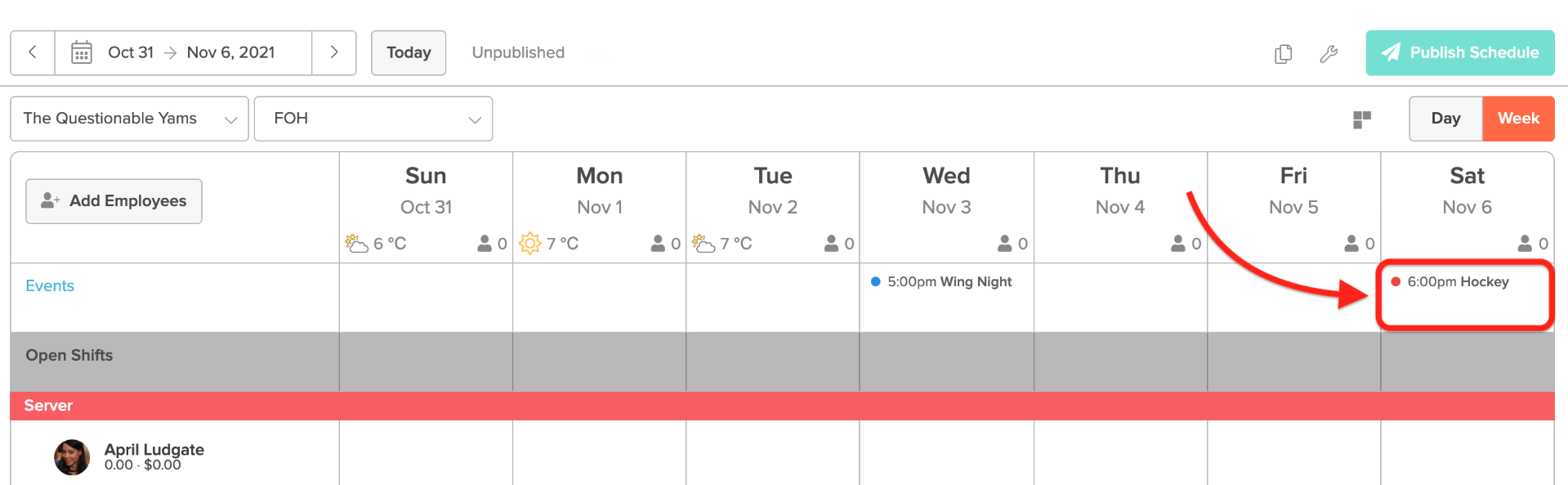The width and height of the screenshot is (1568, 485).
Task: Click the sunny weather icon under Monday Nov 1
Action: click(530, 243)
